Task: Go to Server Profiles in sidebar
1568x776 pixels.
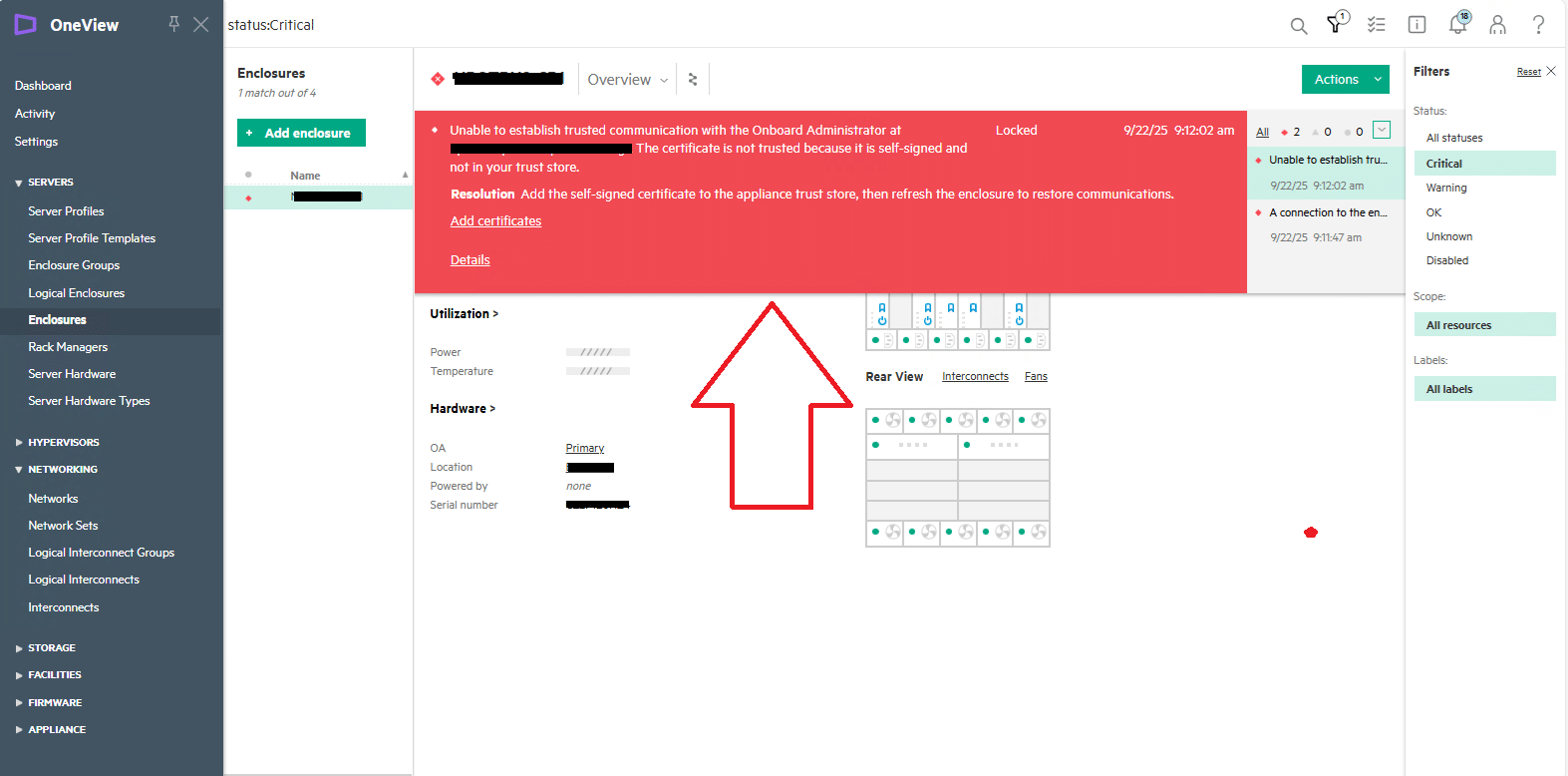Action: [x=66, y=211]
